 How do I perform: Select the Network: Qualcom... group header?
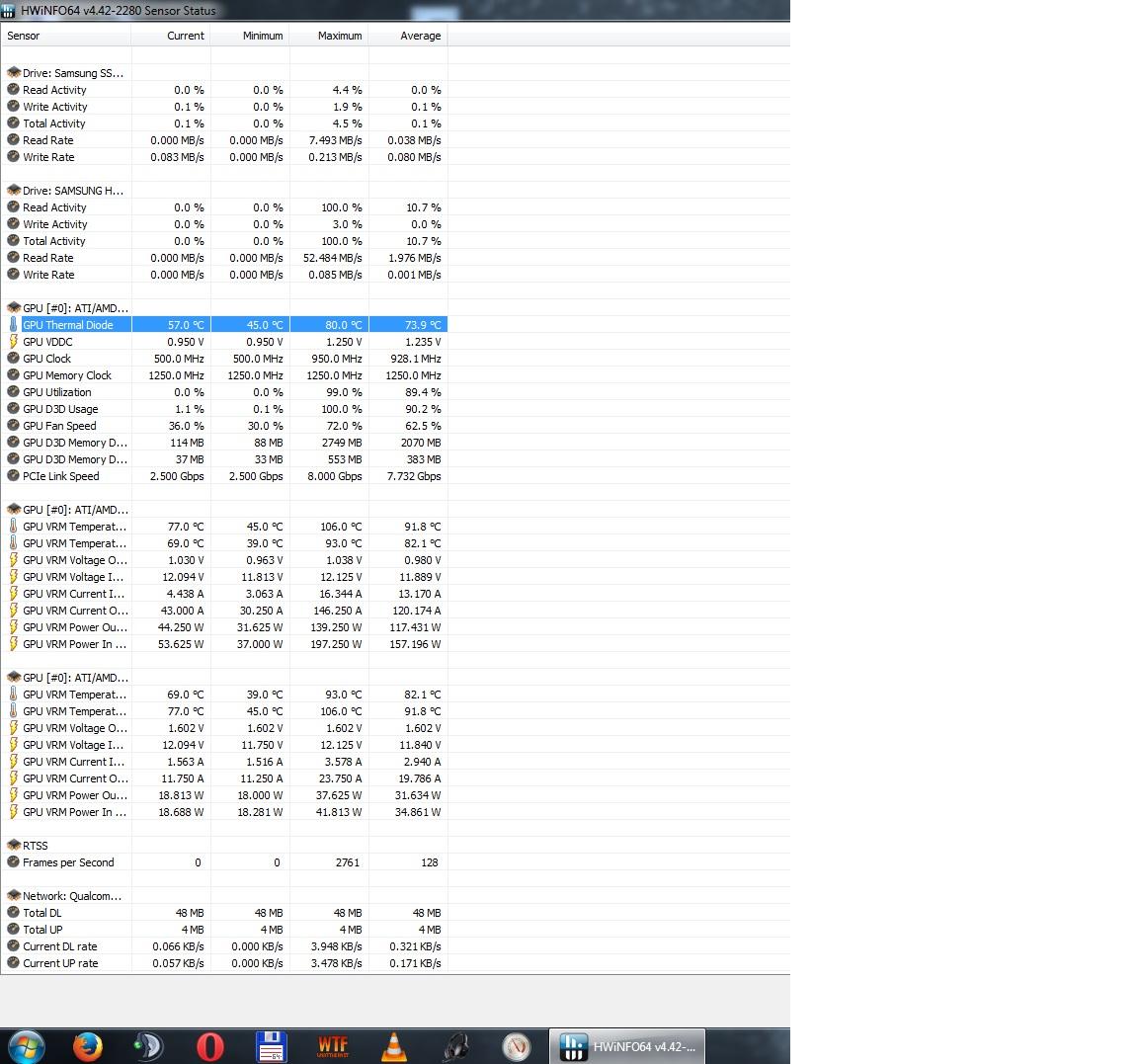(72, 896)
